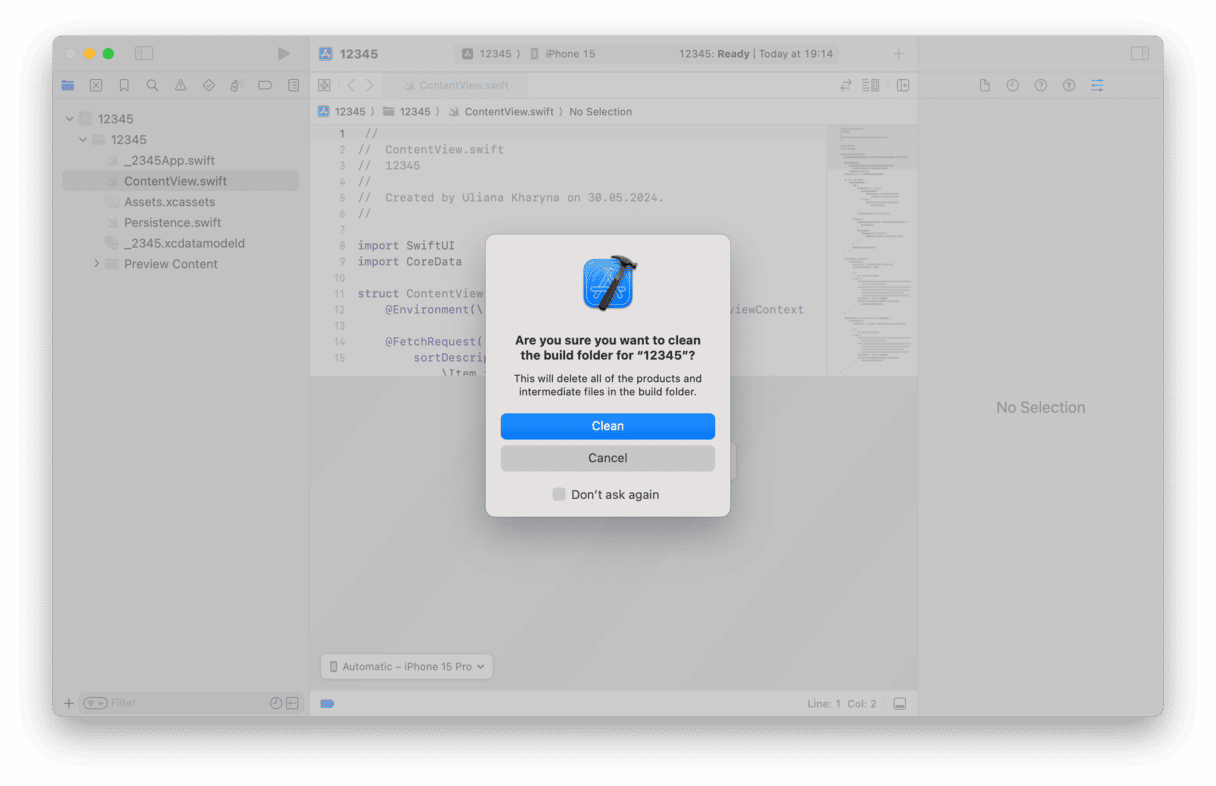Image resolution: width=1216 pixels, height=786 pixels.
Task: Show the File inspector icon
Action: click(x=985, y=86)
